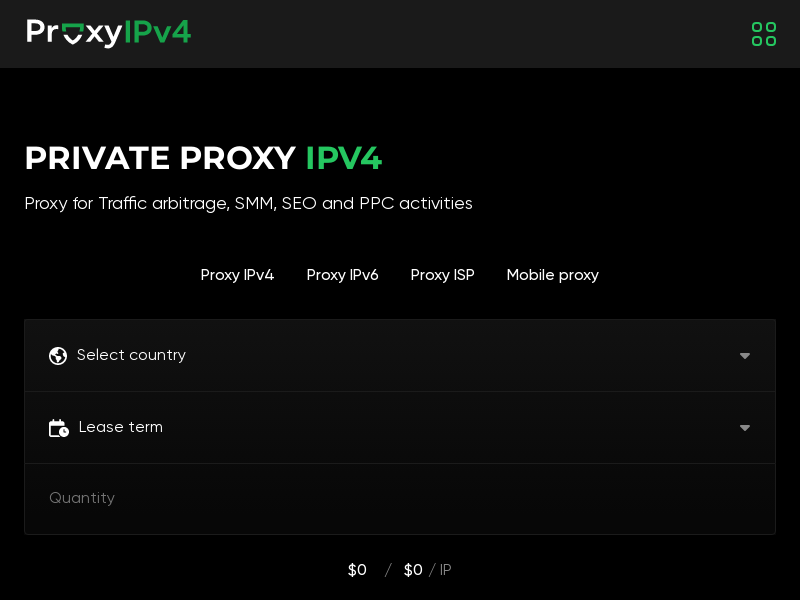Open the Select country field label

tap(131, 355)
